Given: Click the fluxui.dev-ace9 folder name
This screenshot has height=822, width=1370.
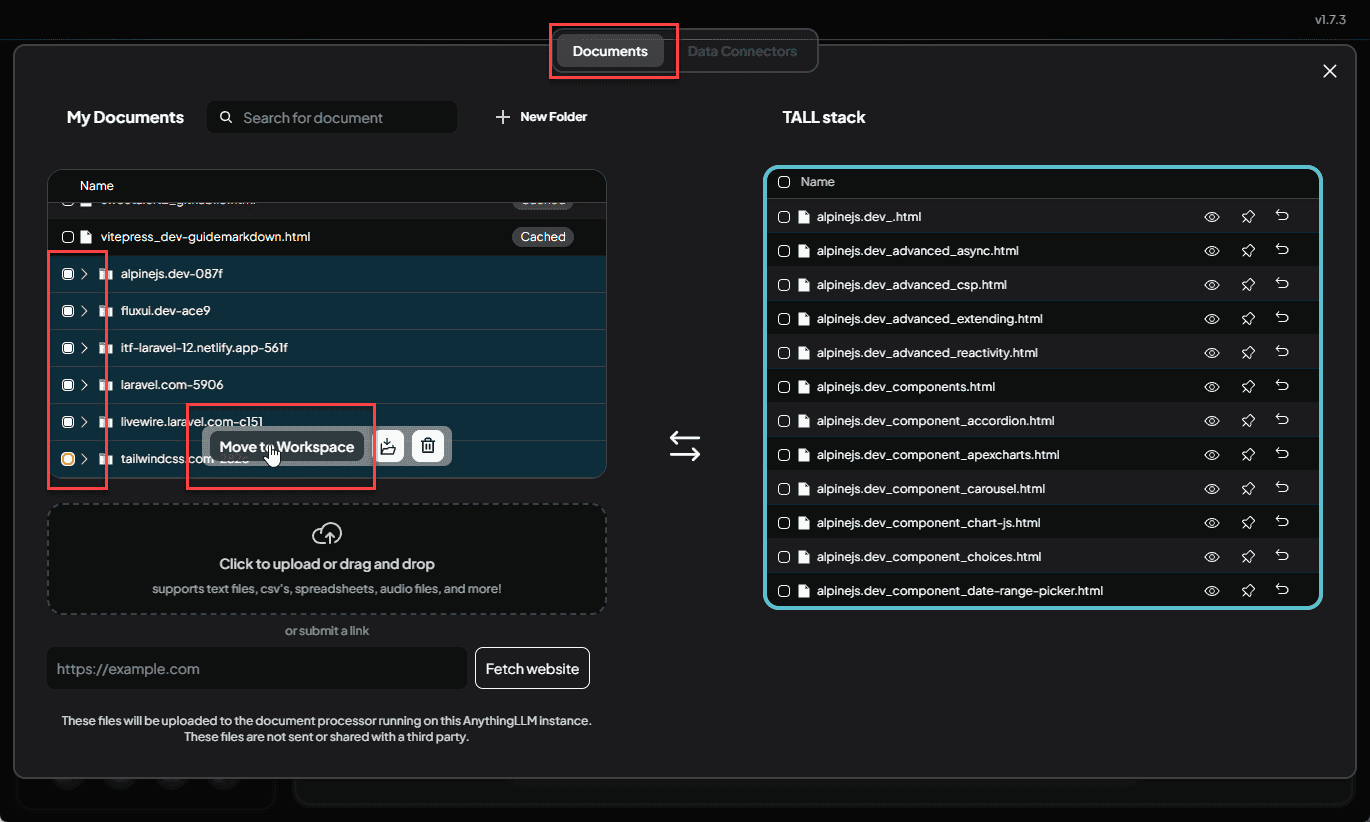Looking at the screenshot, I should coord(165,311).
